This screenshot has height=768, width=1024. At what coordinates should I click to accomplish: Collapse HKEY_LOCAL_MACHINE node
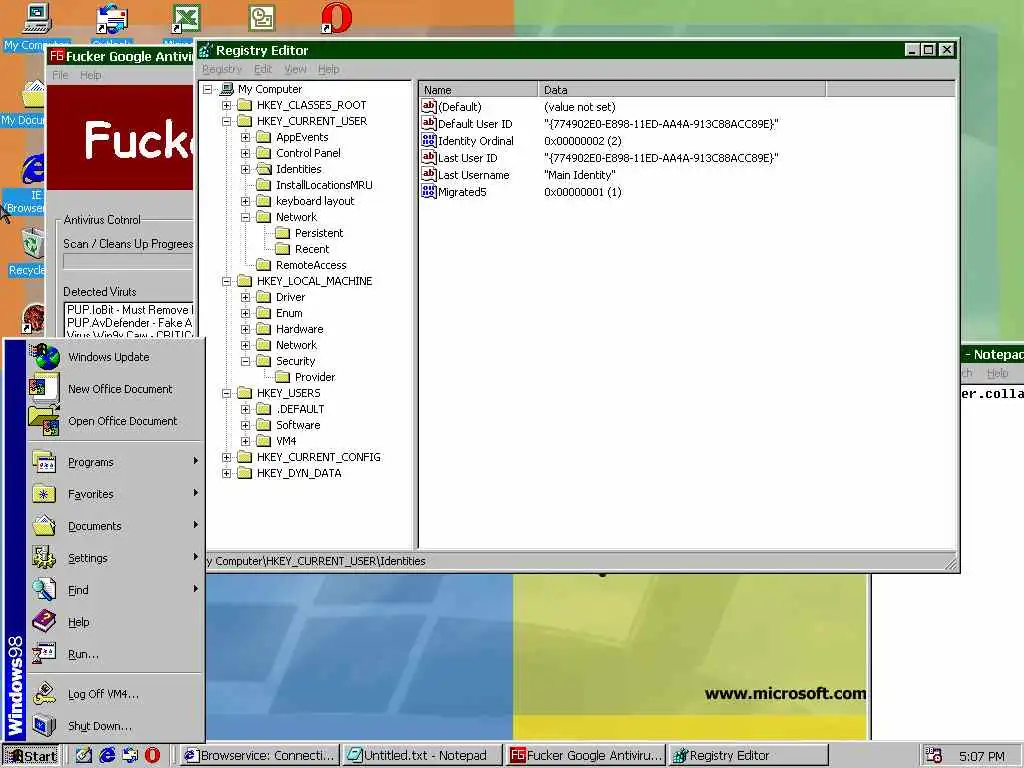click(227, 281)
